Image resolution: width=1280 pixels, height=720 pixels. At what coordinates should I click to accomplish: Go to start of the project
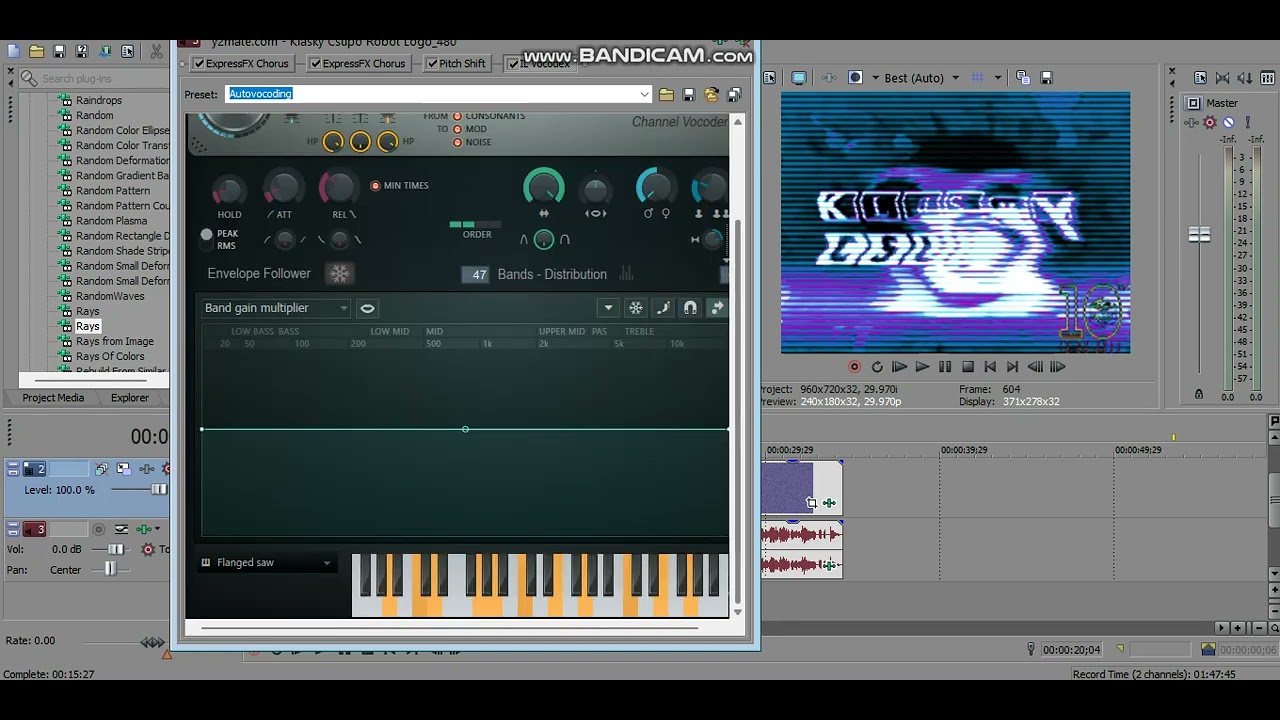tap(990, 367)
